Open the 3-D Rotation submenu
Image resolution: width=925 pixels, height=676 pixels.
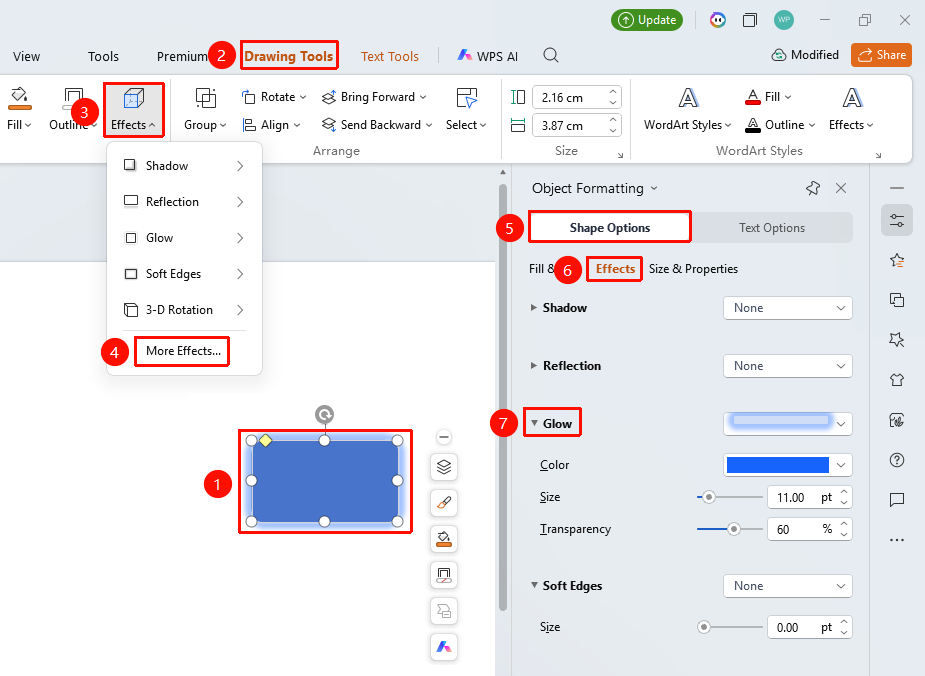[x=184, y=310]
